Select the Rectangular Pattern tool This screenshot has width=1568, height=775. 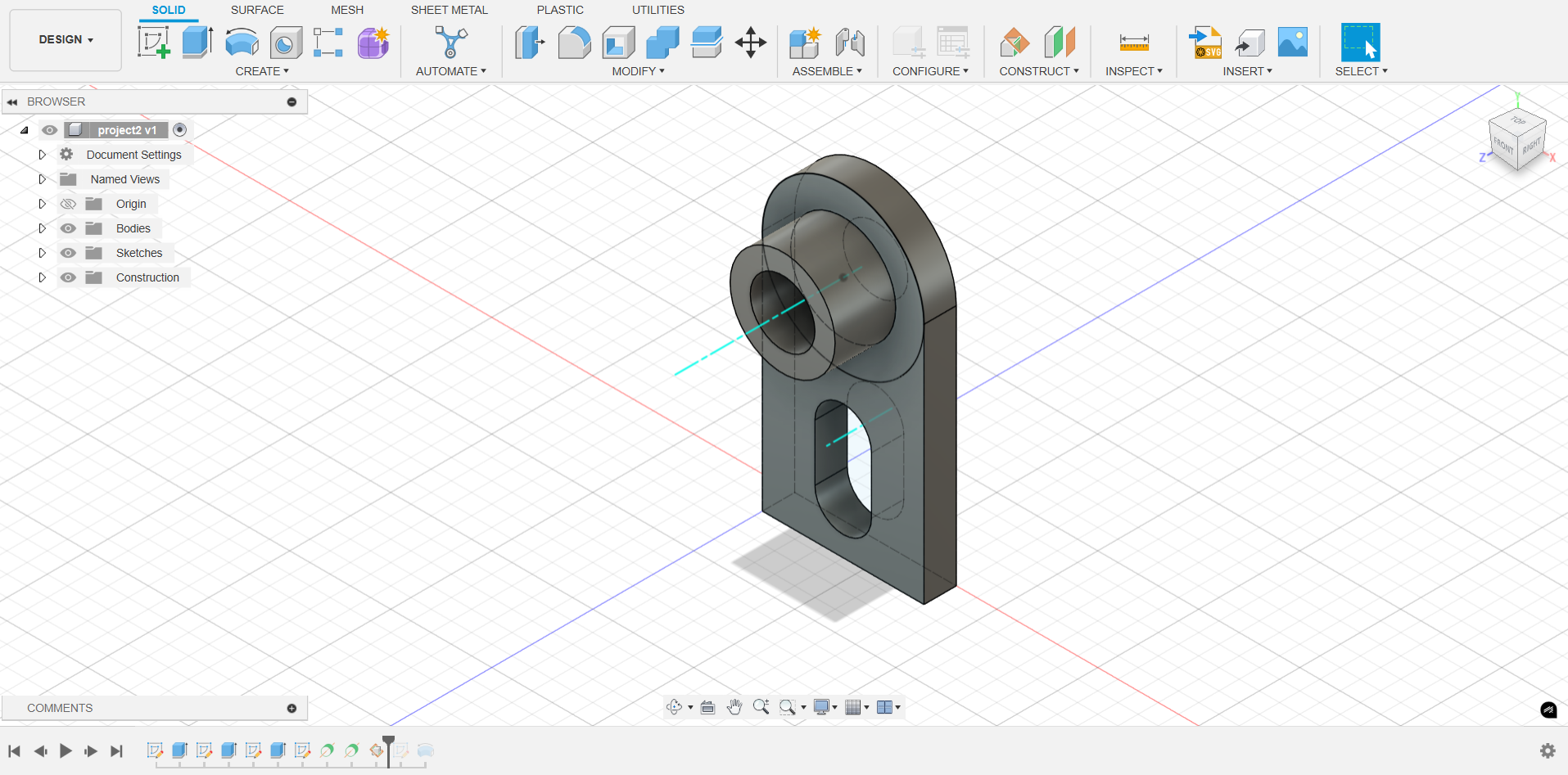tap(328, 43)
